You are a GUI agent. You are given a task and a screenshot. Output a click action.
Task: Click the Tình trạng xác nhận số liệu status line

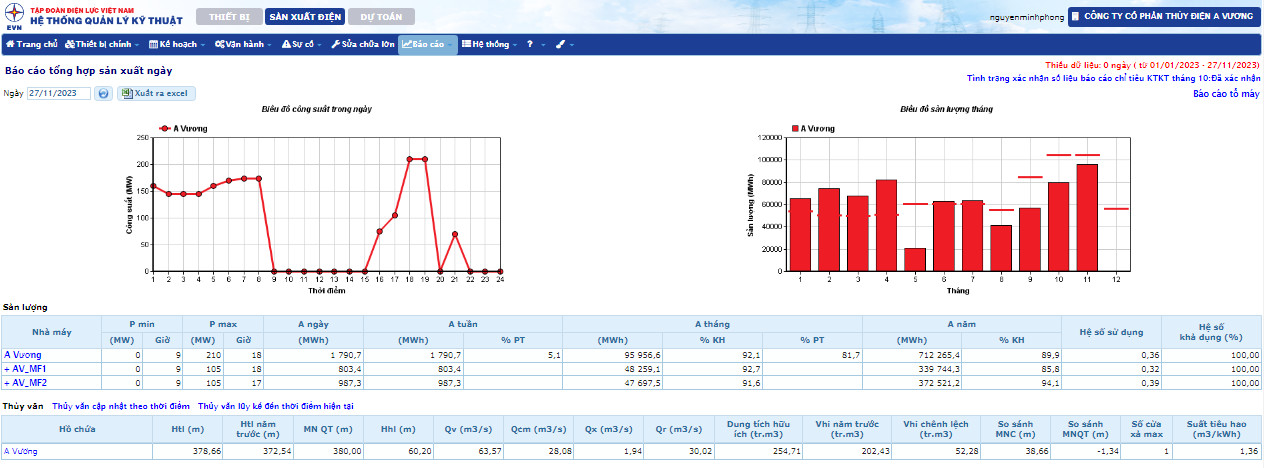[x=1113, y=77]
